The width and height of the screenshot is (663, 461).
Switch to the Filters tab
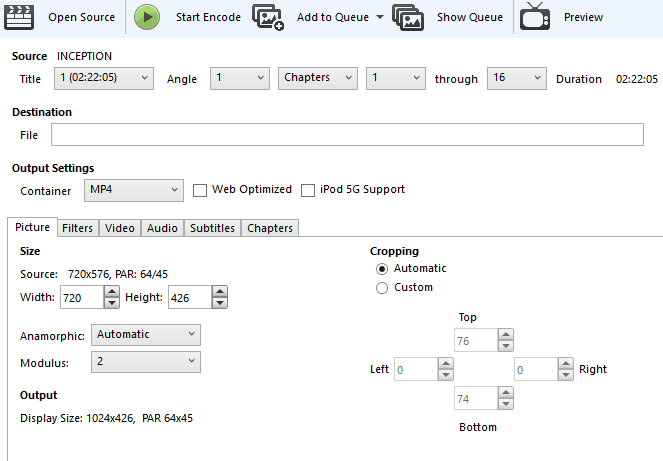pos(77,228)
